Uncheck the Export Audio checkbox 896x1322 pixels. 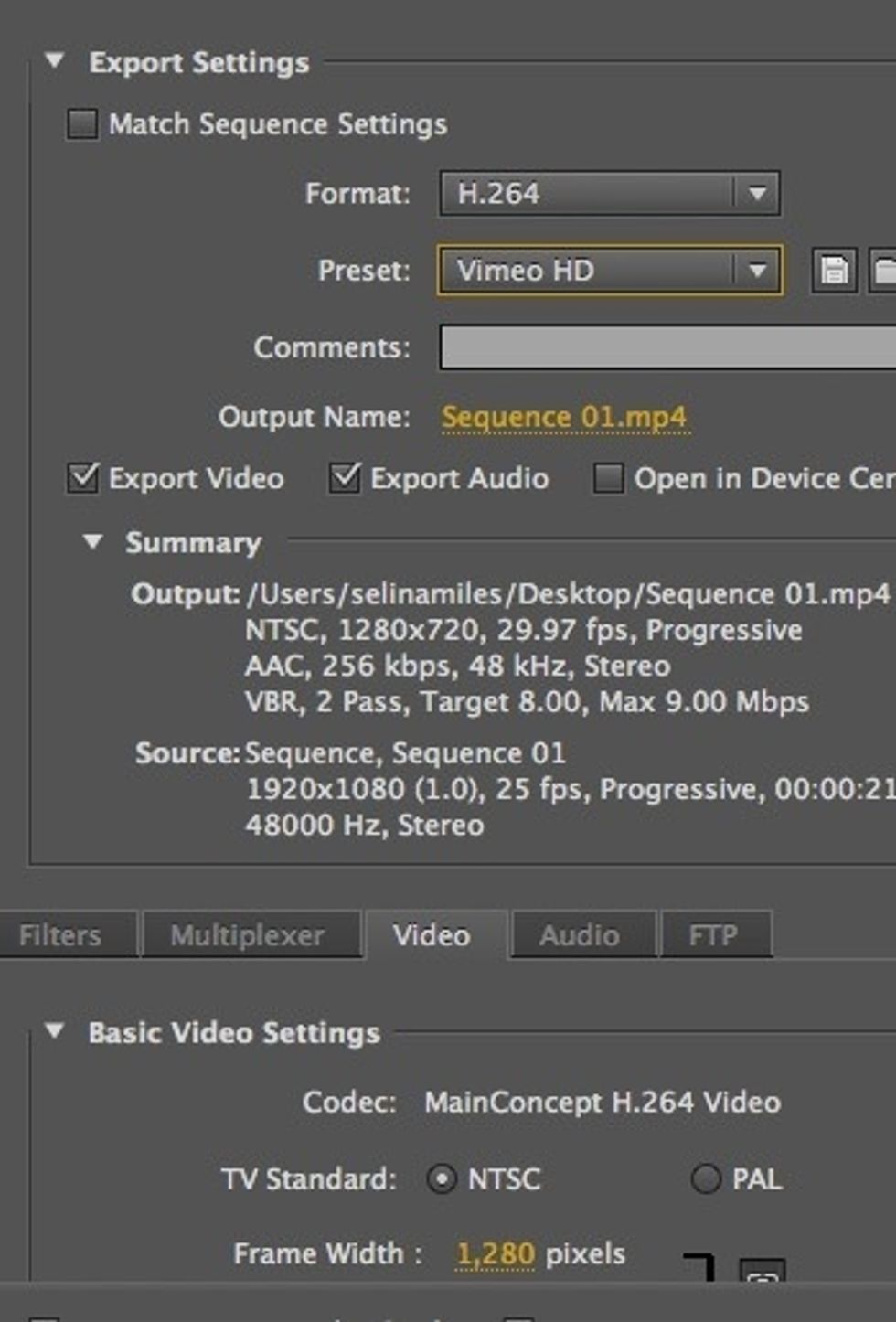(346, 477)
